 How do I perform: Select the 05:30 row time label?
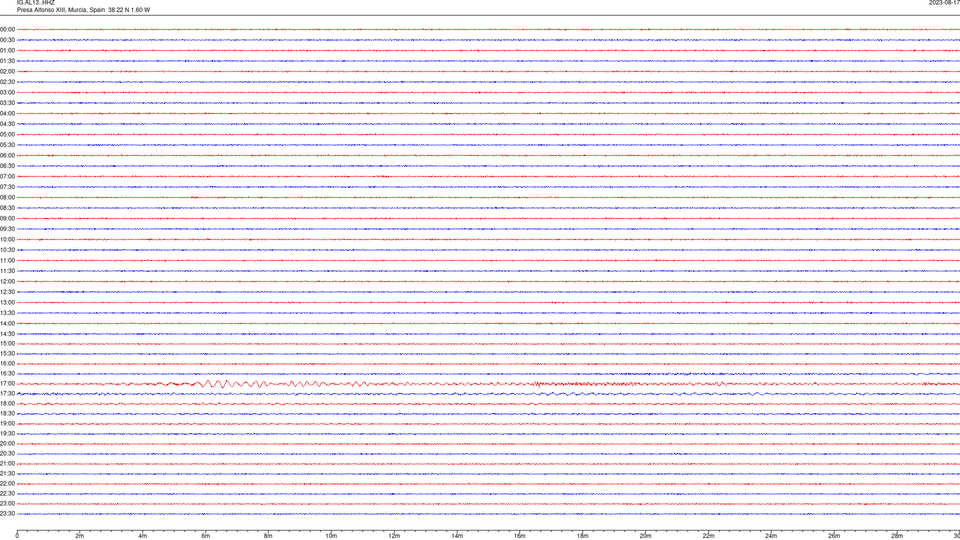pyautogui.click(x=7, y=145)
